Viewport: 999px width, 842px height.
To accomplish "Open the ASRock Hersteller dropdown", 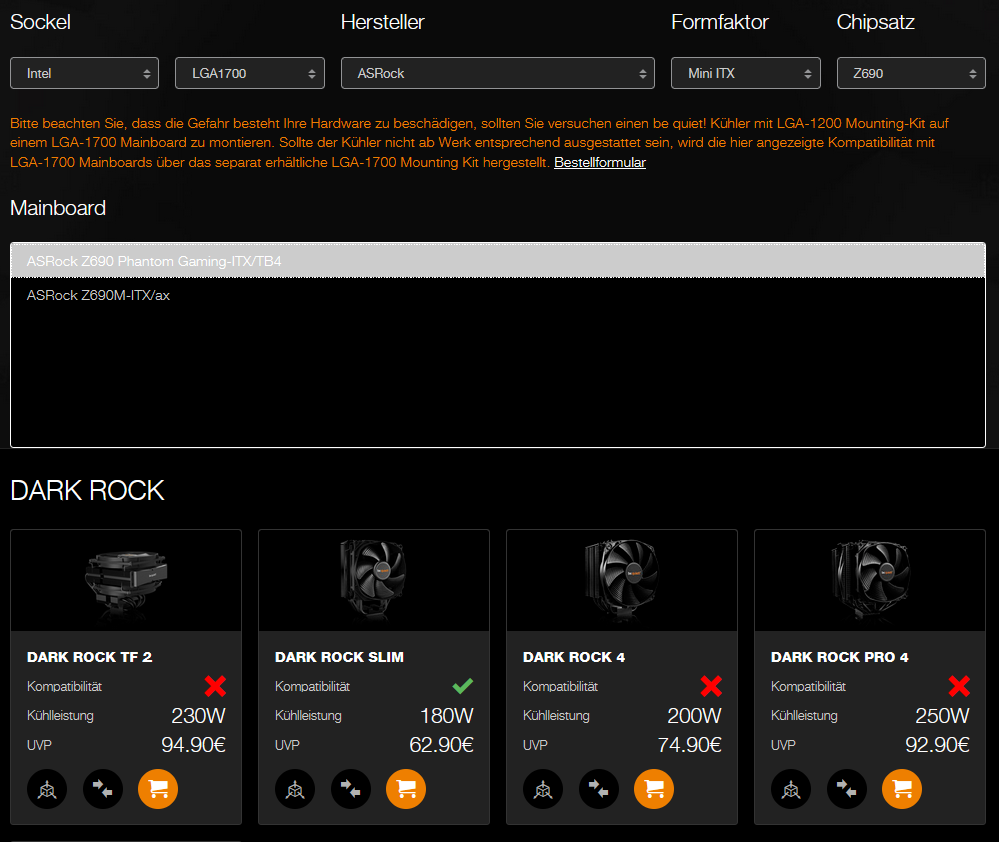I will point(498,73).
